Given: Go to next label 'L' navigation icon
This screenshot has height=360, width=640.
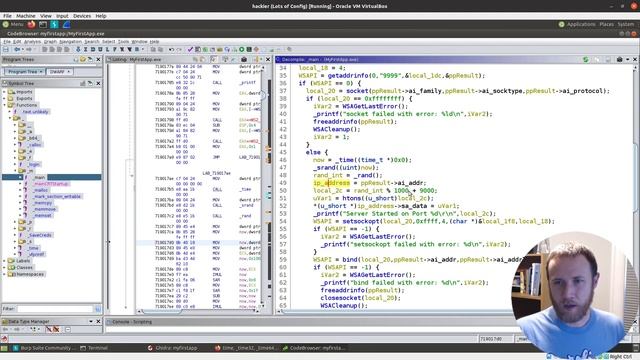Looking at the screenshot, I should [107, 49].
